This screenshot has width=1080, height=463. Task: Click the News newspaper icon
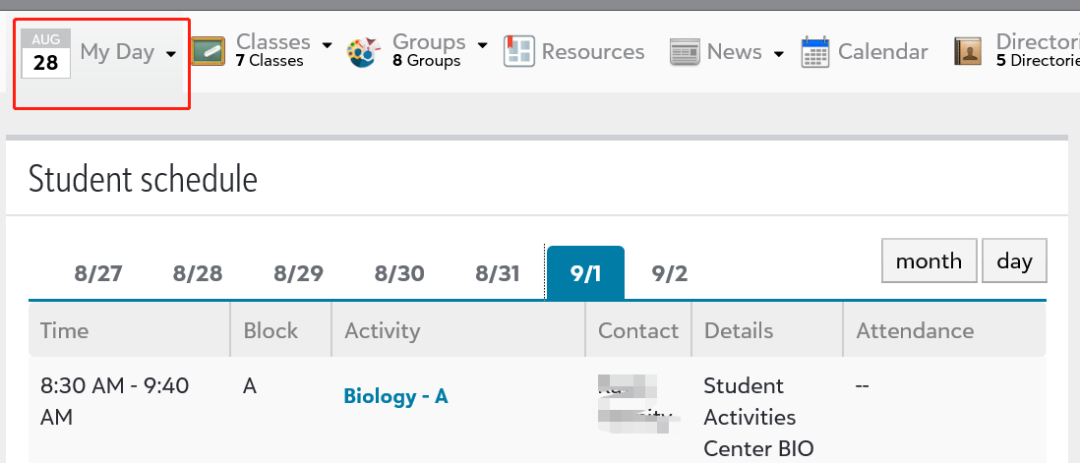[x=685, y=53]
